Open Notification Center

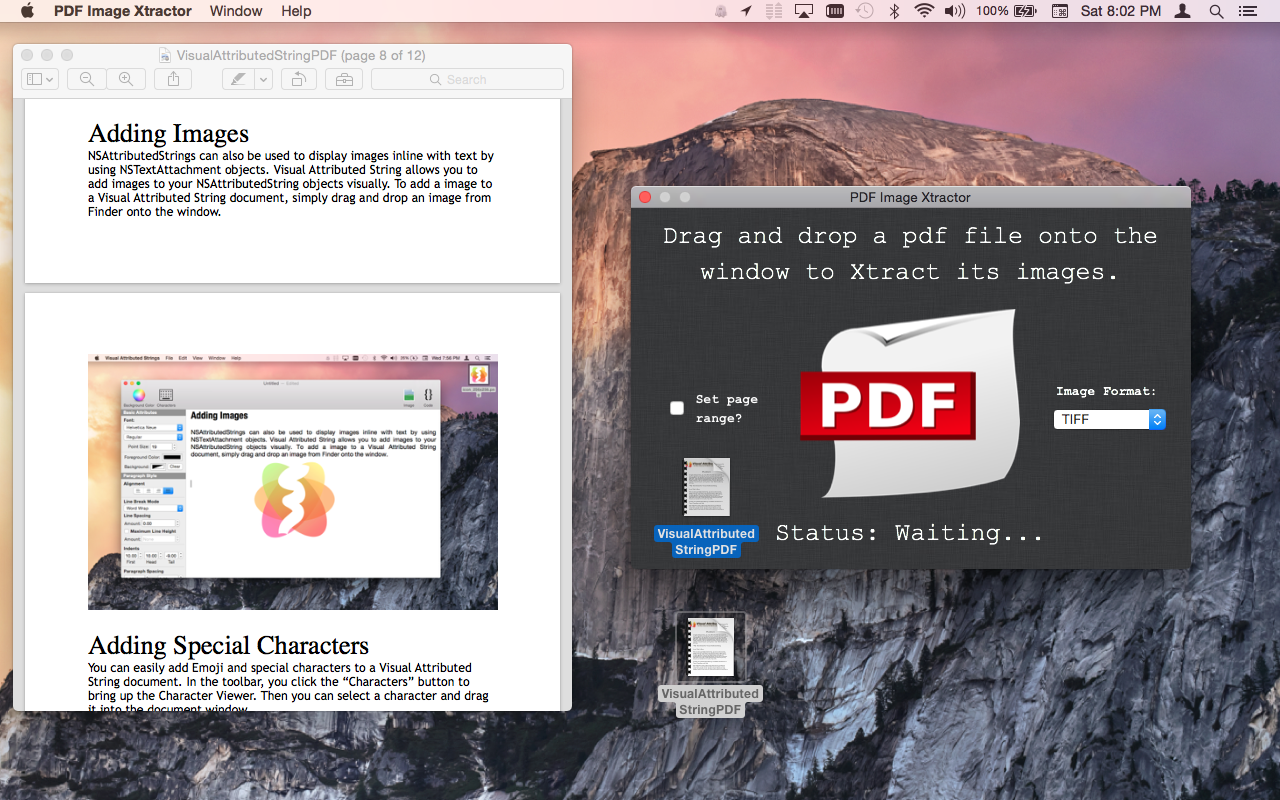pyautogui.click(x=1247, y=11)
